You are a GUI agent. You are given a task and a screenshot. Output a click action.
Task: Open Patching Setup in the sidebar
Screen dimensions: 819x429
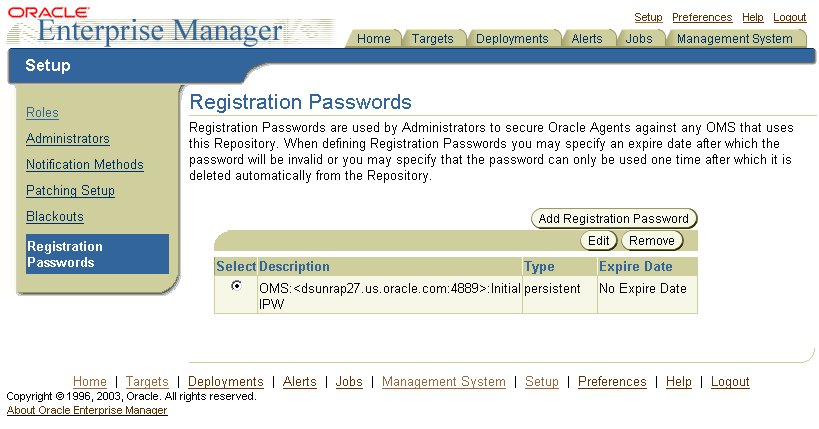pyautogui.click(x=70, y=191)
